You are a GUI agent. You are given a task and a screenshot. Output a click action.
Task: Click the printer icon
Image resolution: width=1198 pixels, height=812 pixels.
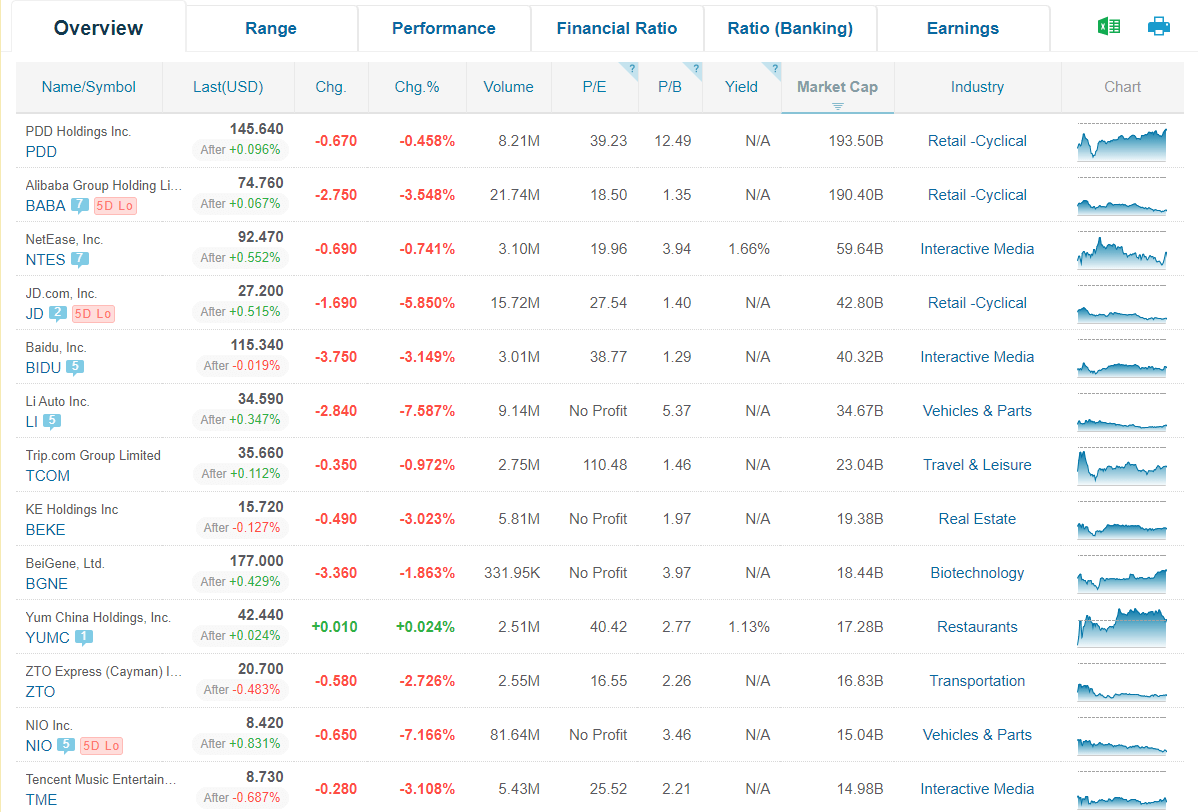coord(1159,27)
